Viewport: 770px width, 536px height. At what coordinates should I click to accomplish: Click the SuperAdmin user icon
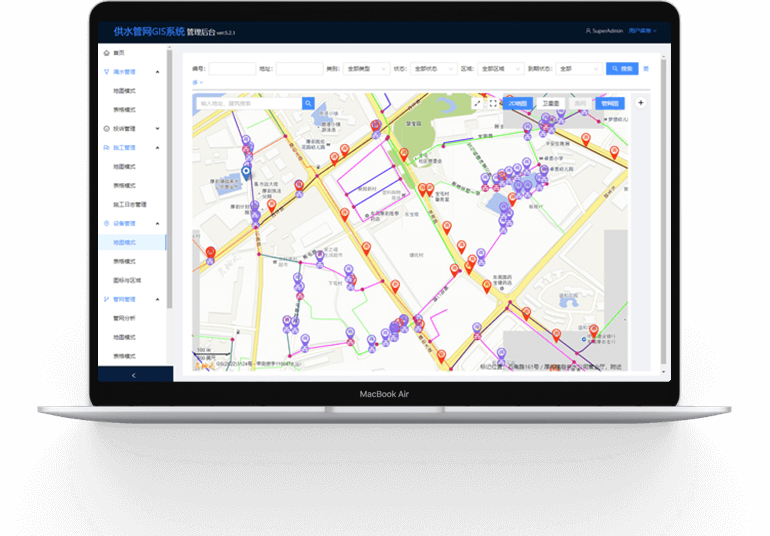point(588,31)
